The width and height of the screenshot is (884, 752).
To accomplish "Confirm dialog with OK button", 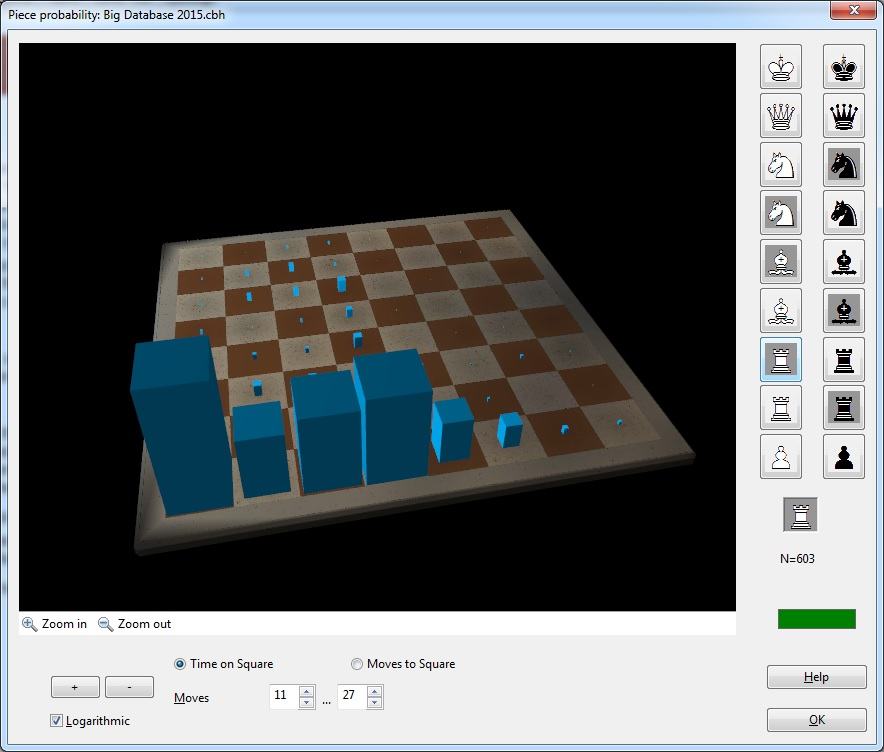I will point(816,720).
